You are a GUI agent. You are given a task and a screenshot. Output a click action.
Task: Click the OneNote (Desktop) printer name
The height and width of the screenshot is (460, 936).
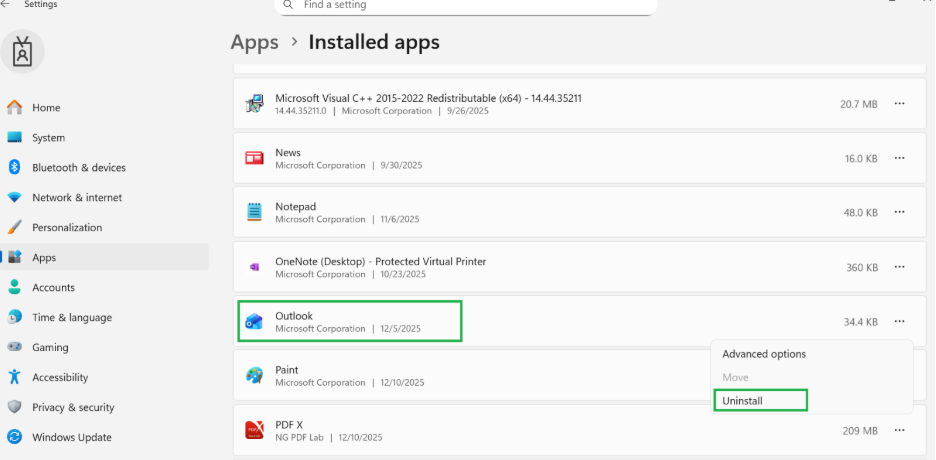click(x=380, y=261)
